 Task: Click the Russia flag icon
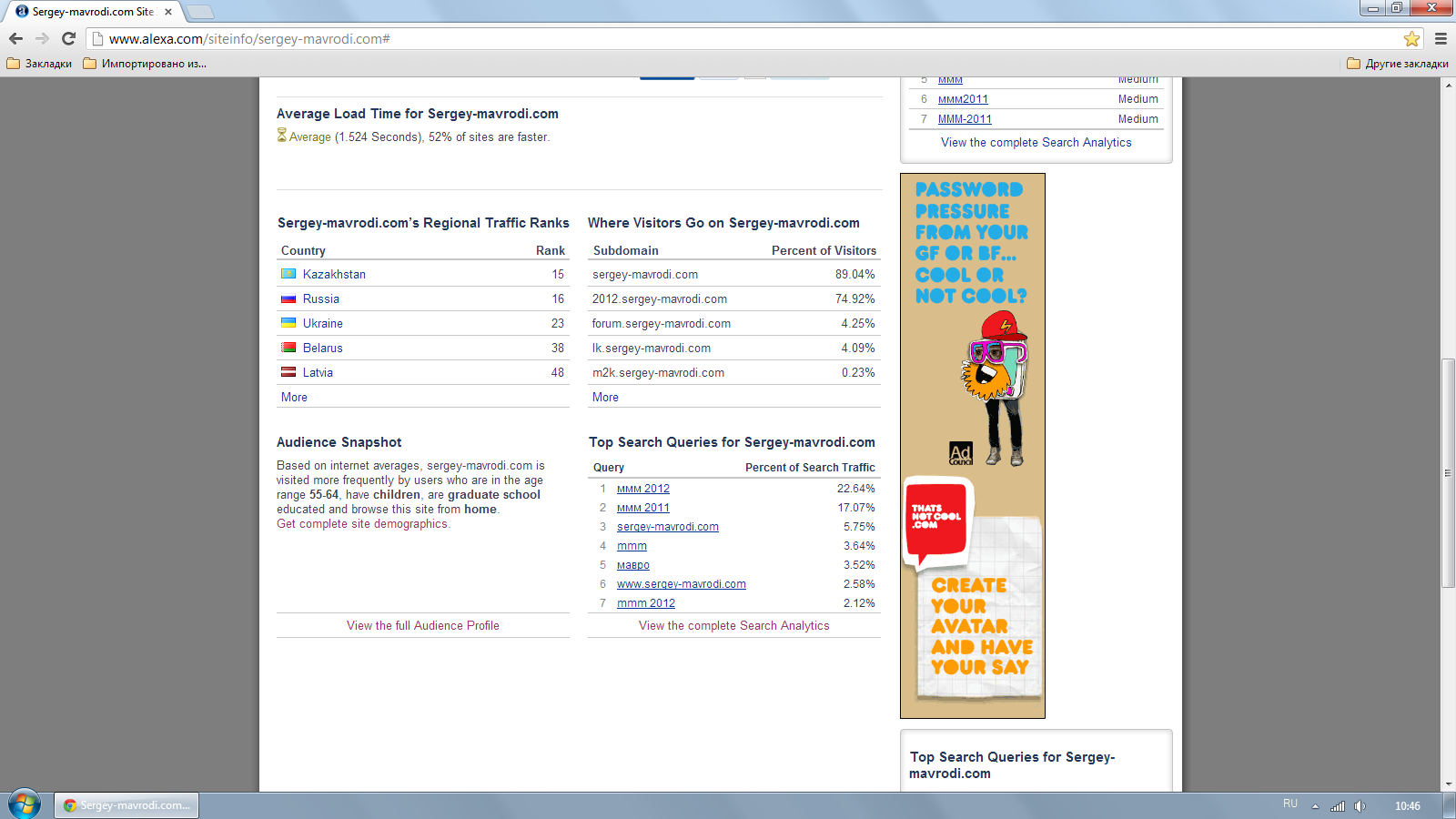(x=288, y=298)
